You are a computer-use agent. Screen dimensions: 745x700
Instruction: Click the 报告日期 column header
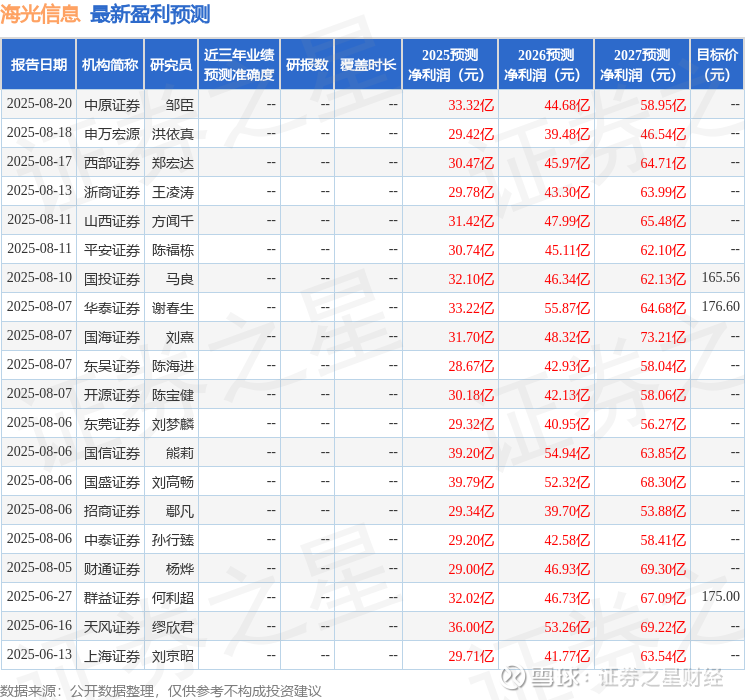coord(38,65)
